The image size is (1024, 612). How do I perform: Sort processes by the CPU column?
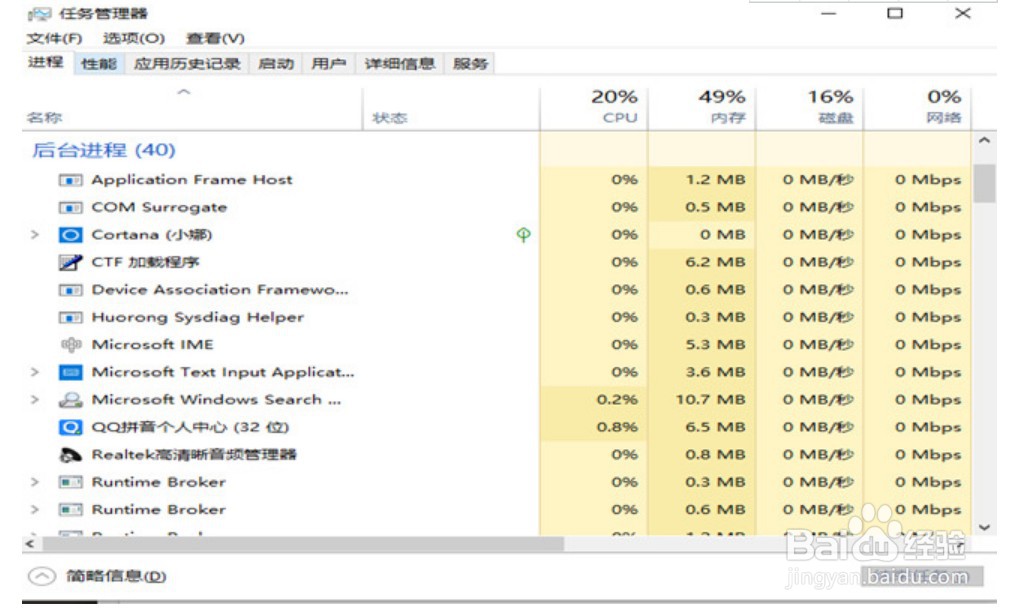tap(614, 105)
